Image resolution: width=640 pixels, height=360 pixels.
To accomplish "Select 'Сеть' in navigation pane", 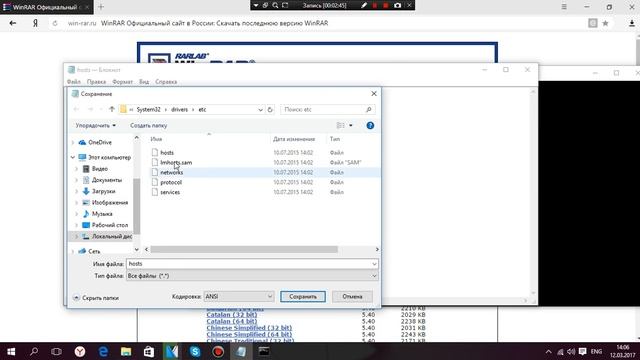I will (x=94, y=251).
